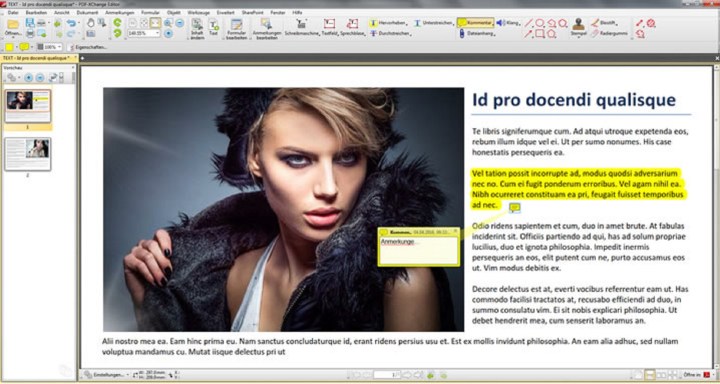This screenshot has width=720, height=384.
Task: Go to next page arrow
Action: [x=407, y=375]
